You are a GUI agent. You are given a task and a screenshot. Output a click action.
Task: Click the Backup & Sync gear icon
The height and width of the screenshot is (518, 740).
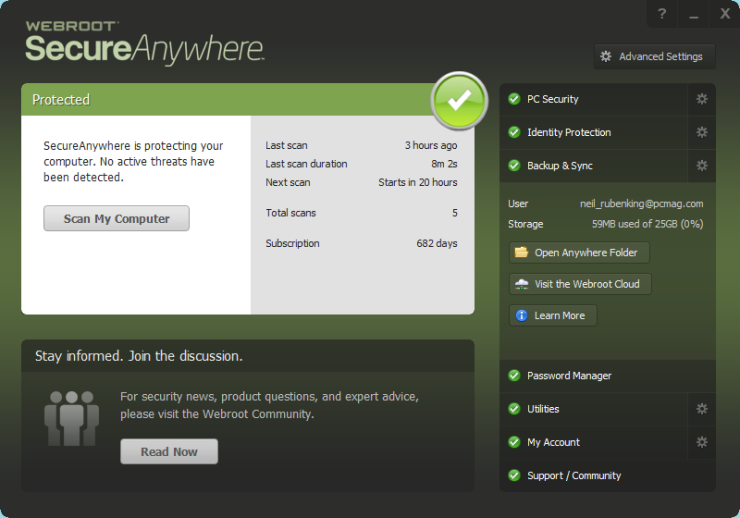point(701,165)
